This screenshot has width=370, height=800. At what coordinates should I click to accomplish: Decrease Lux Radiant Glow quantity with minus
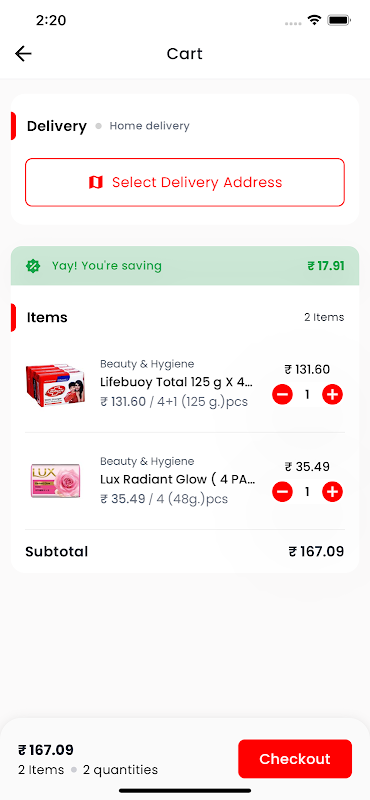click(282, 492)
